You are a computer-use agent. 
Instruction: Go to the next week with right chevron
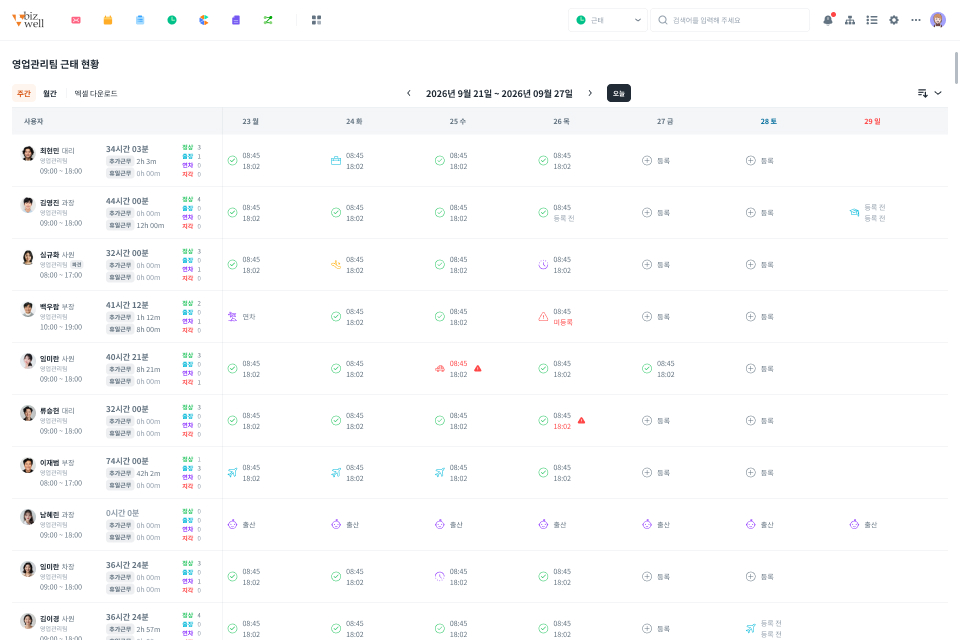pyautogui.click(x=590, y=93)
